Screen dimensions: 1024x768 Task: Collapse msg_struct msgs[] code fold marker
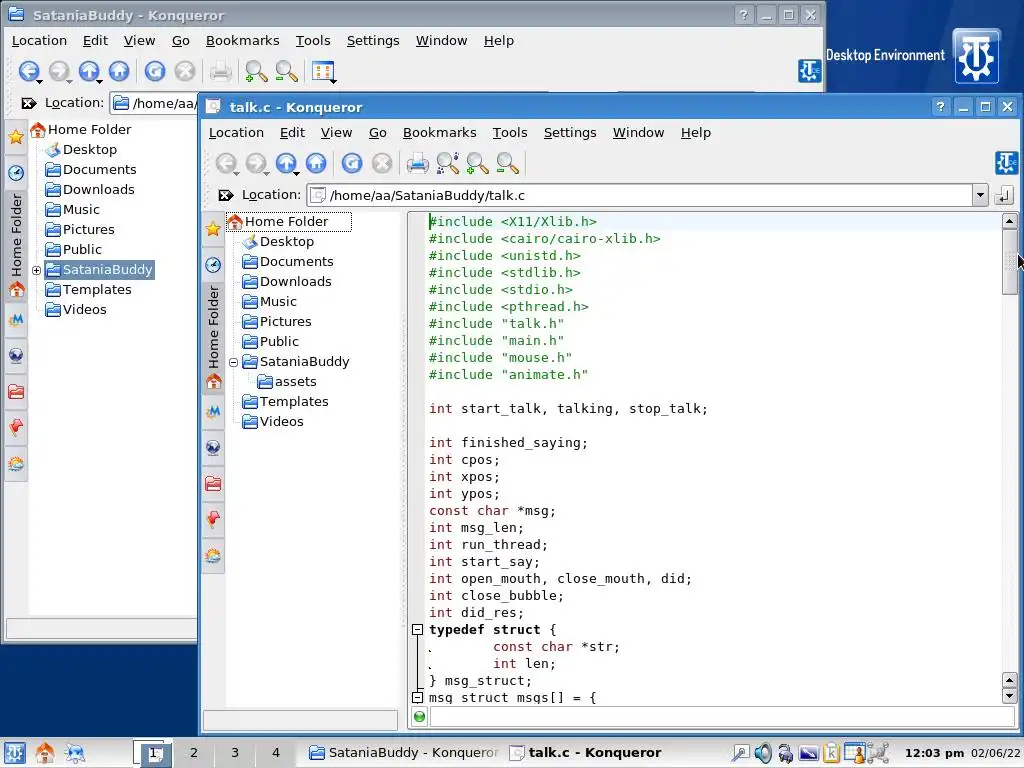click(417, 697)
